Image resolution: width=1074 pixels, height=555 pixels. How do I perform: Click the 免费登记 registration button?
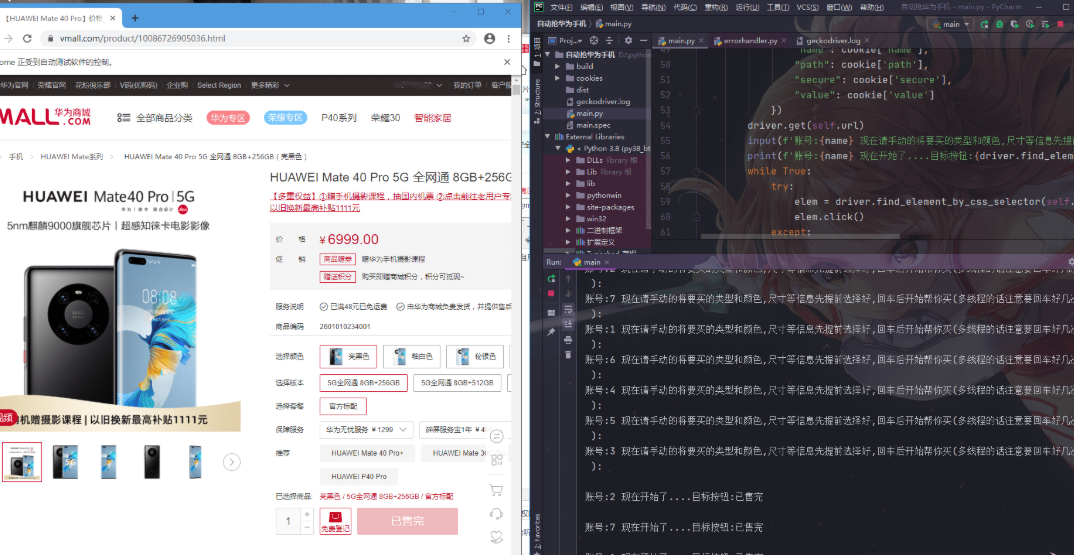point(336,521)
